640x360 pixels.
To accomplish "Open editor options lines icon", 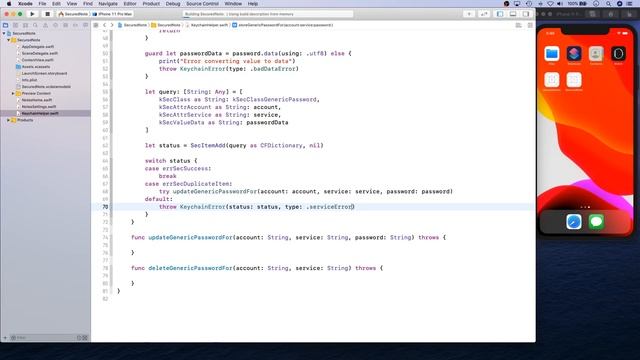I will (518, 25).
